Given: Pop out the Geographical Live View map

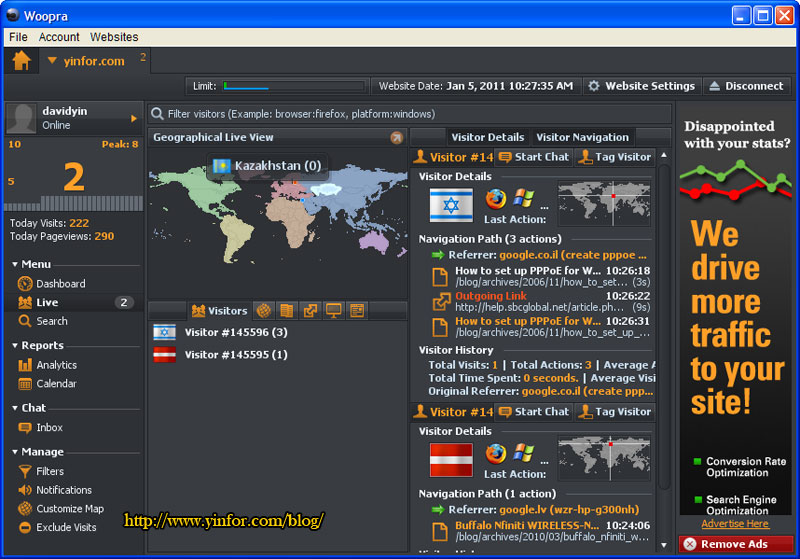Looking at the screenshot, I should (396, 137).
